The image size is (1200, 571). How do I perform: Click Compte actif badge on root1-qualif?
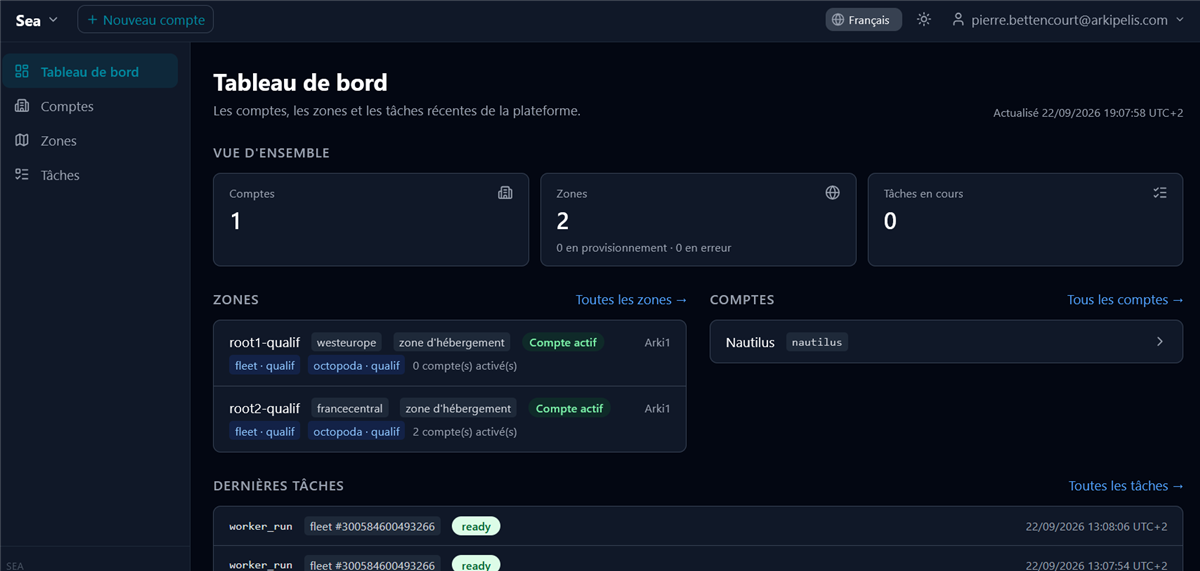(563, 342)
